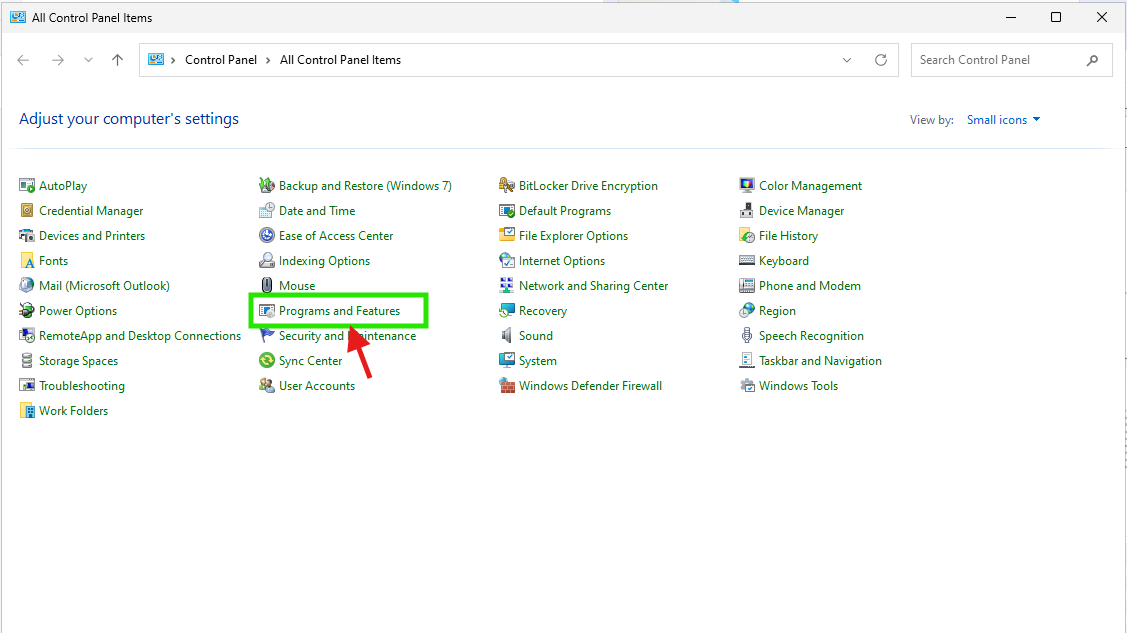The width and height of the screenshot is (1127, 633).
Task: Go up one level with up arrow
Action: point(117,60)
